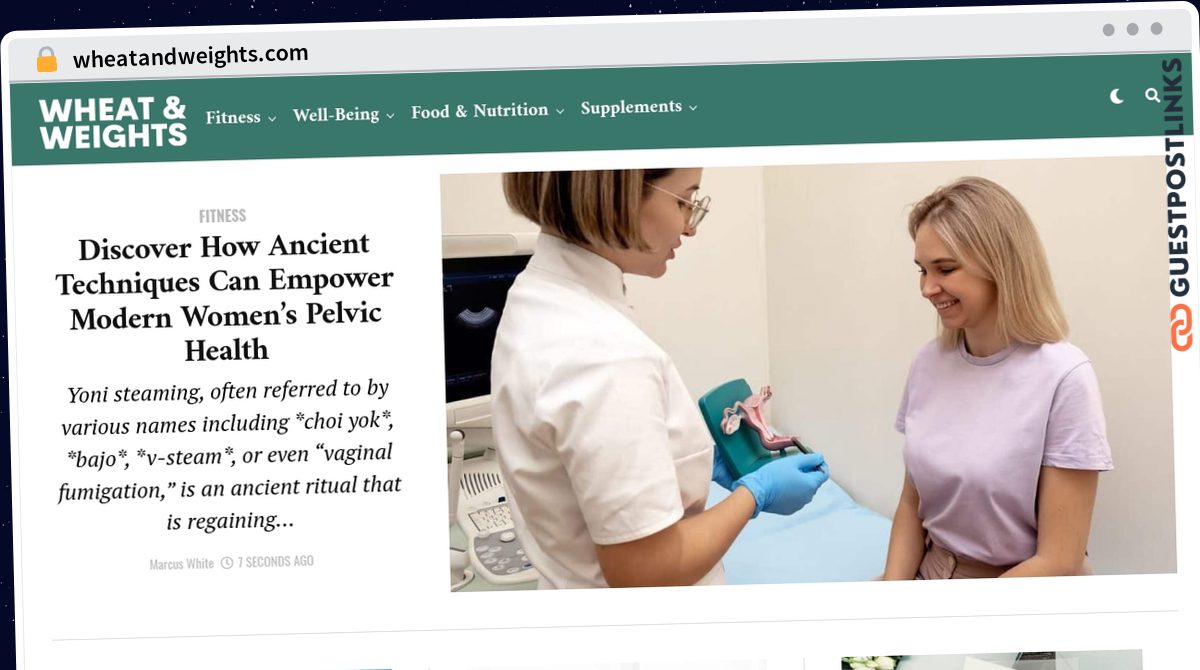
Task: Open site search via the magnifier icon
Action: (1152, 95)
